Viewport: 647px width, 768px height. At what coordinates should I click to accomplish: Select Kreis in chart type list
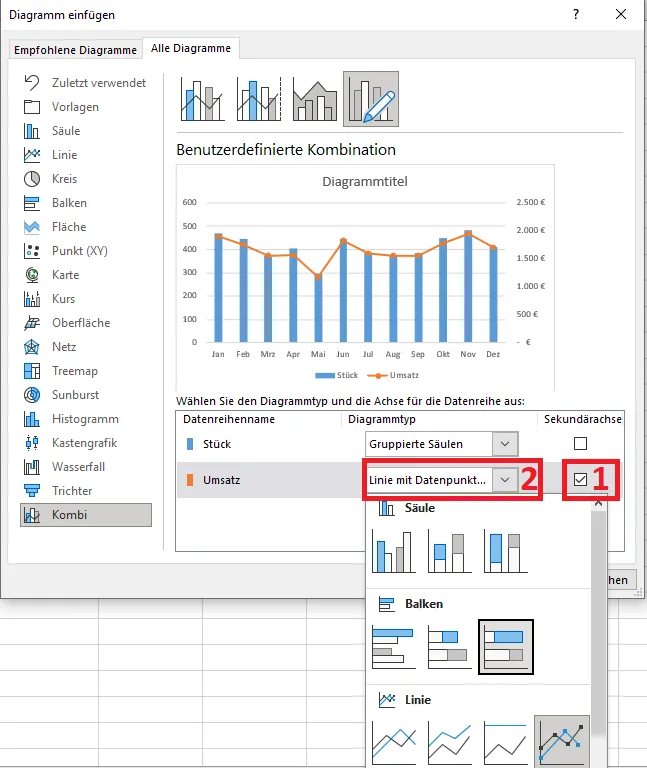[x=65, y=179]
